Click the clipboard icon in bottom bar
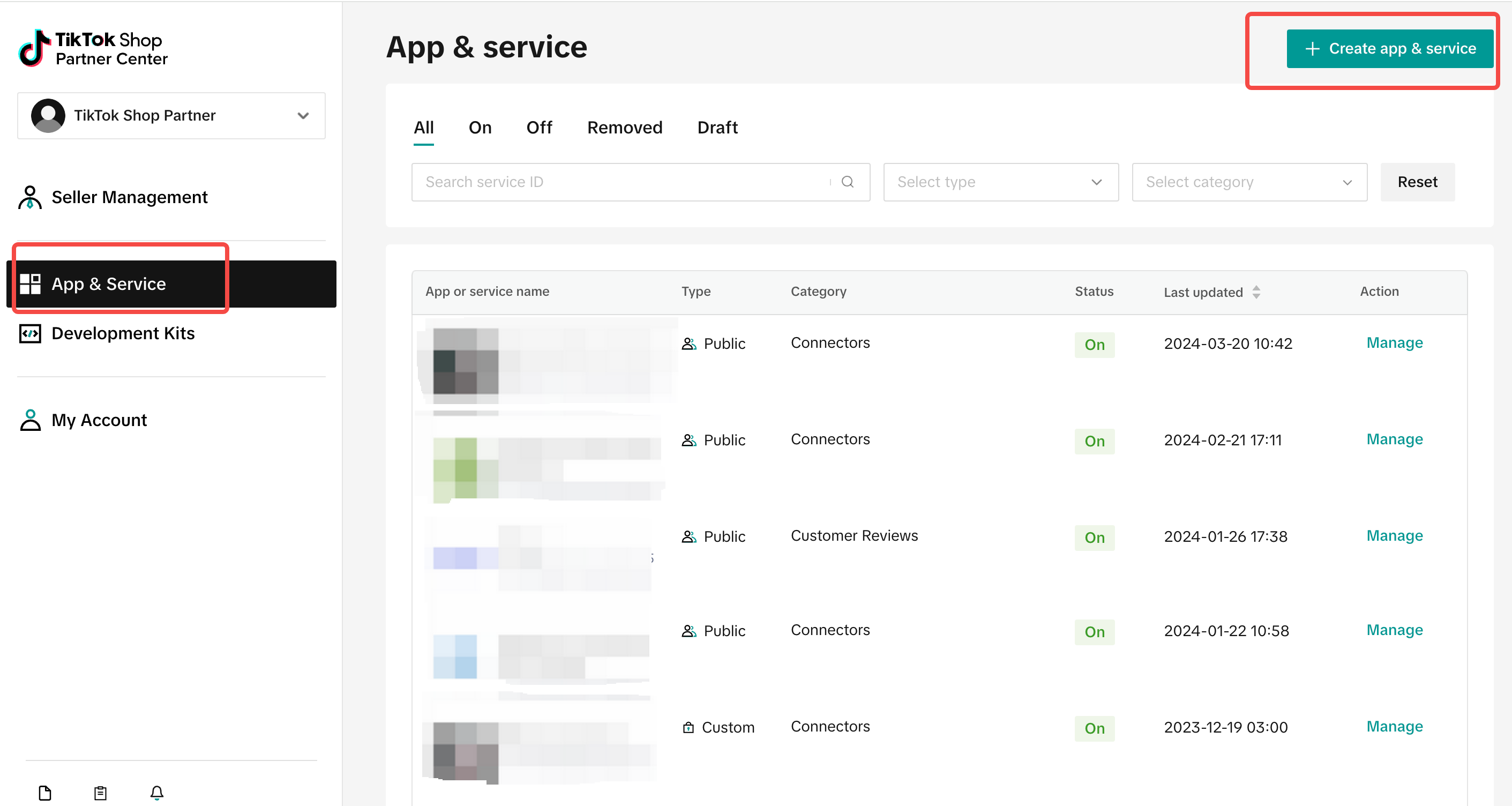Viewport: 1512px width, 806px height. pos(100,793)
